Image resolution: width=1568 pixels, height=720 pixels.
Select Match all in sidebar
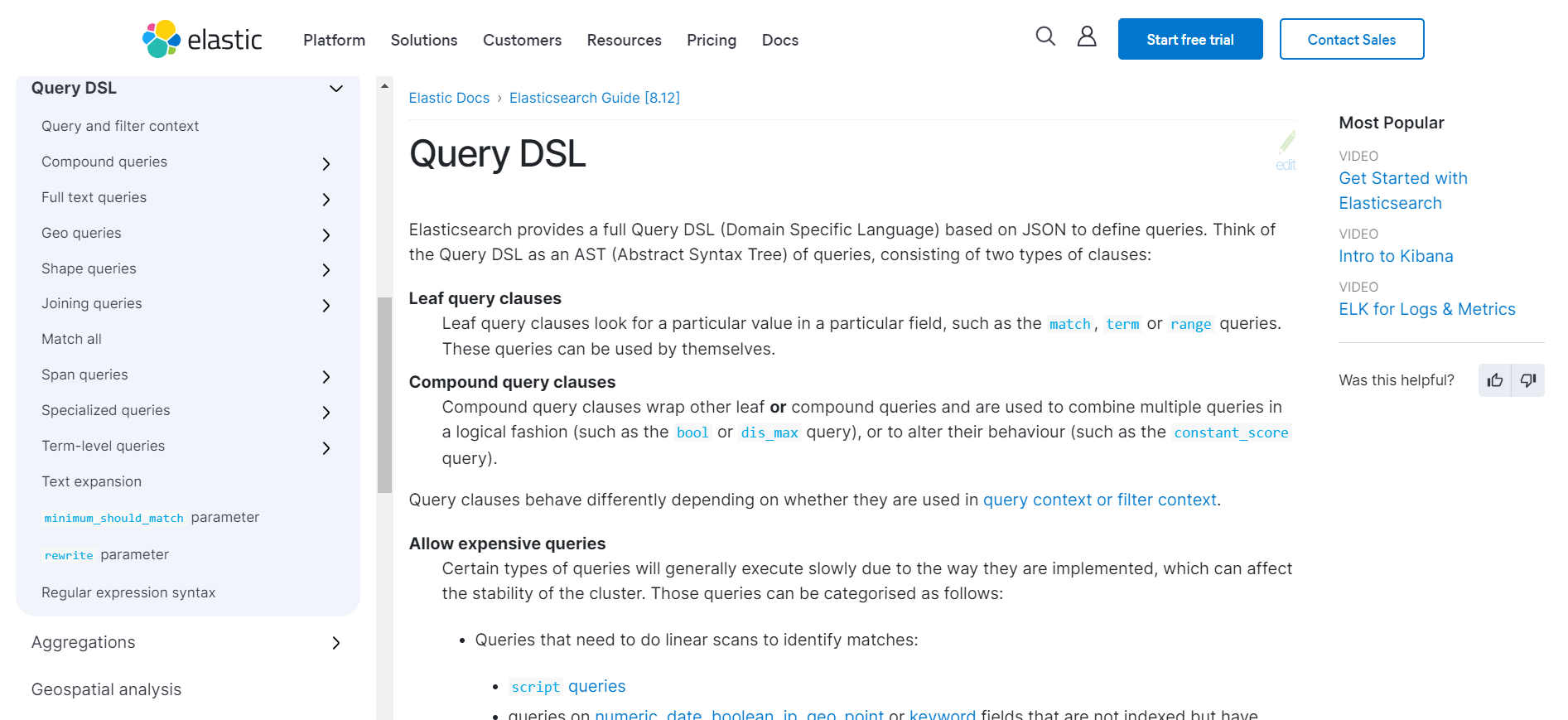(72, 339)
